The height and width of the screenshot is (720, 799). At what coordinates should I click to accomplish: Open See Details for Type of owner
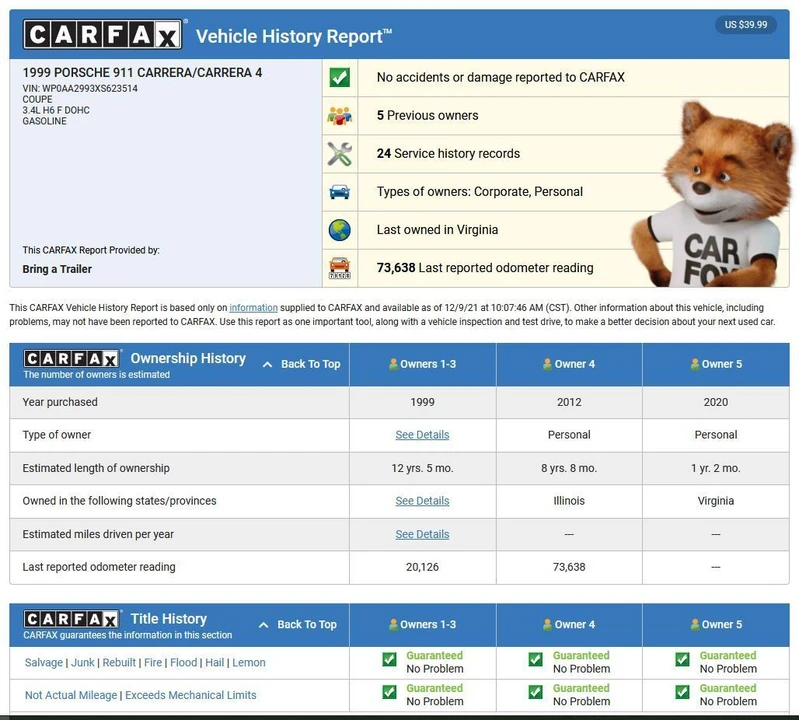[422, 435]
